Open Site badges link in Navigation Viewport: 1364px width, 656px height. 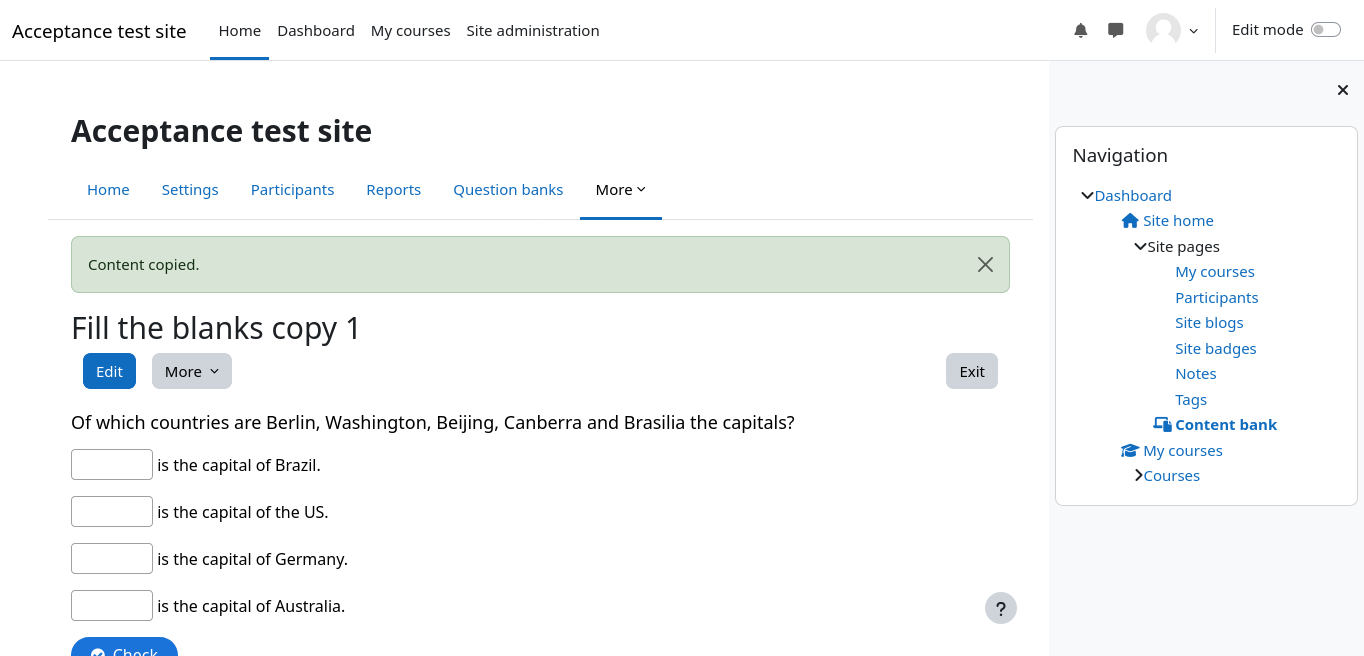click(1215, 349)
